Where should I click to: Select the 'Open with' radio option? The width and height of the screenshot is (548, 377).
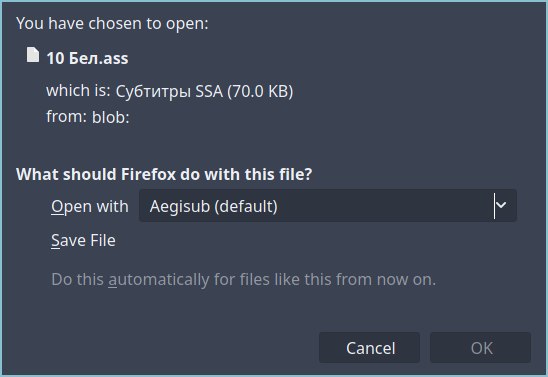[x=90, y=206]
